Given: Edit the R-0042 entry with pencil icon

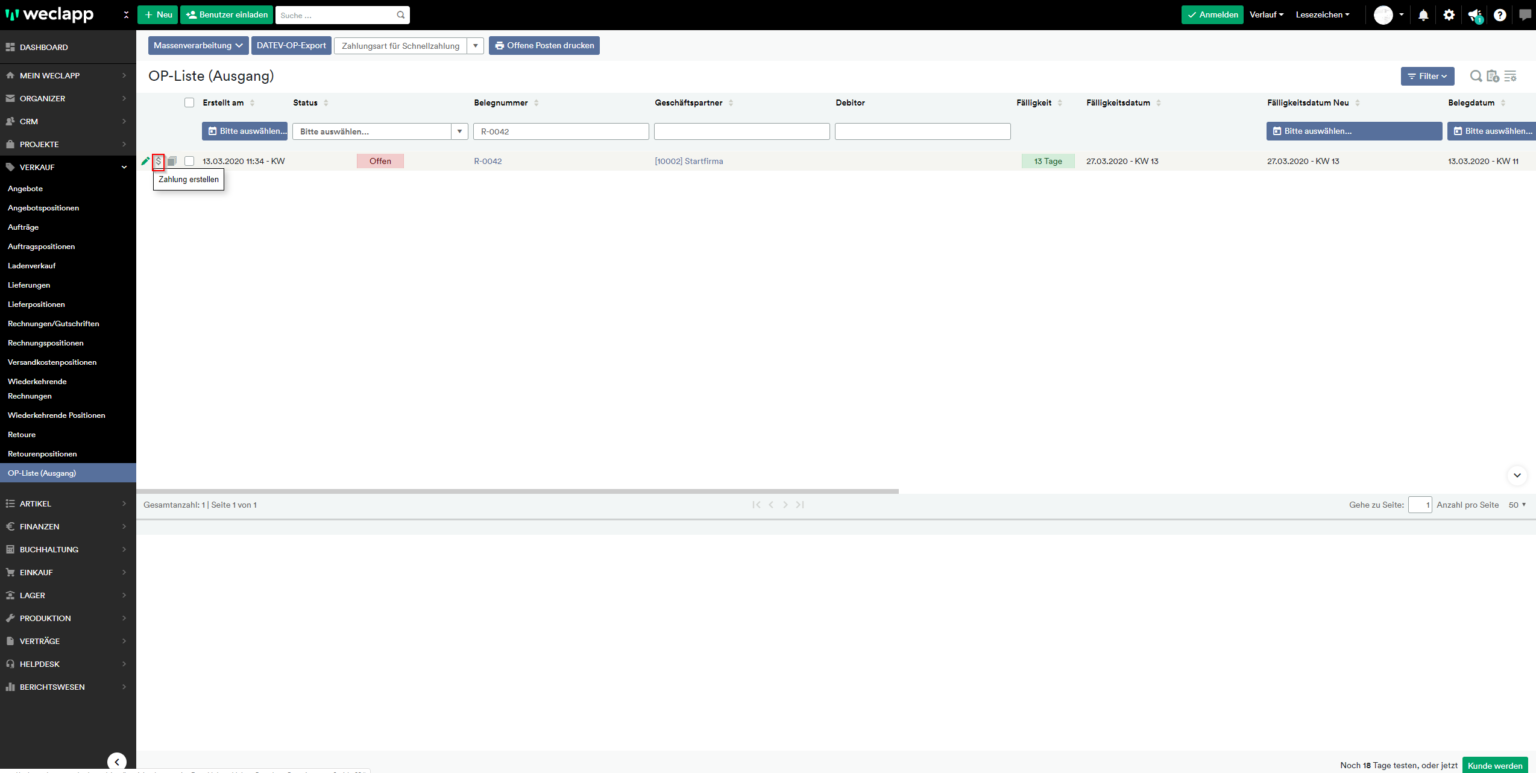Looking at the screenshot, I should tap(145, 161).
